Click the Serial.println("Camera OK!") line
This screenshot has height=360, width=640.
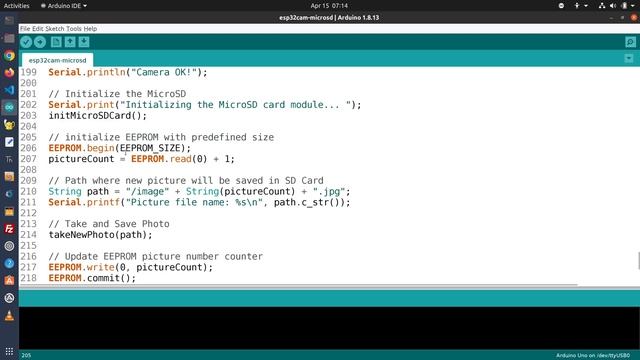pos(128,72)
